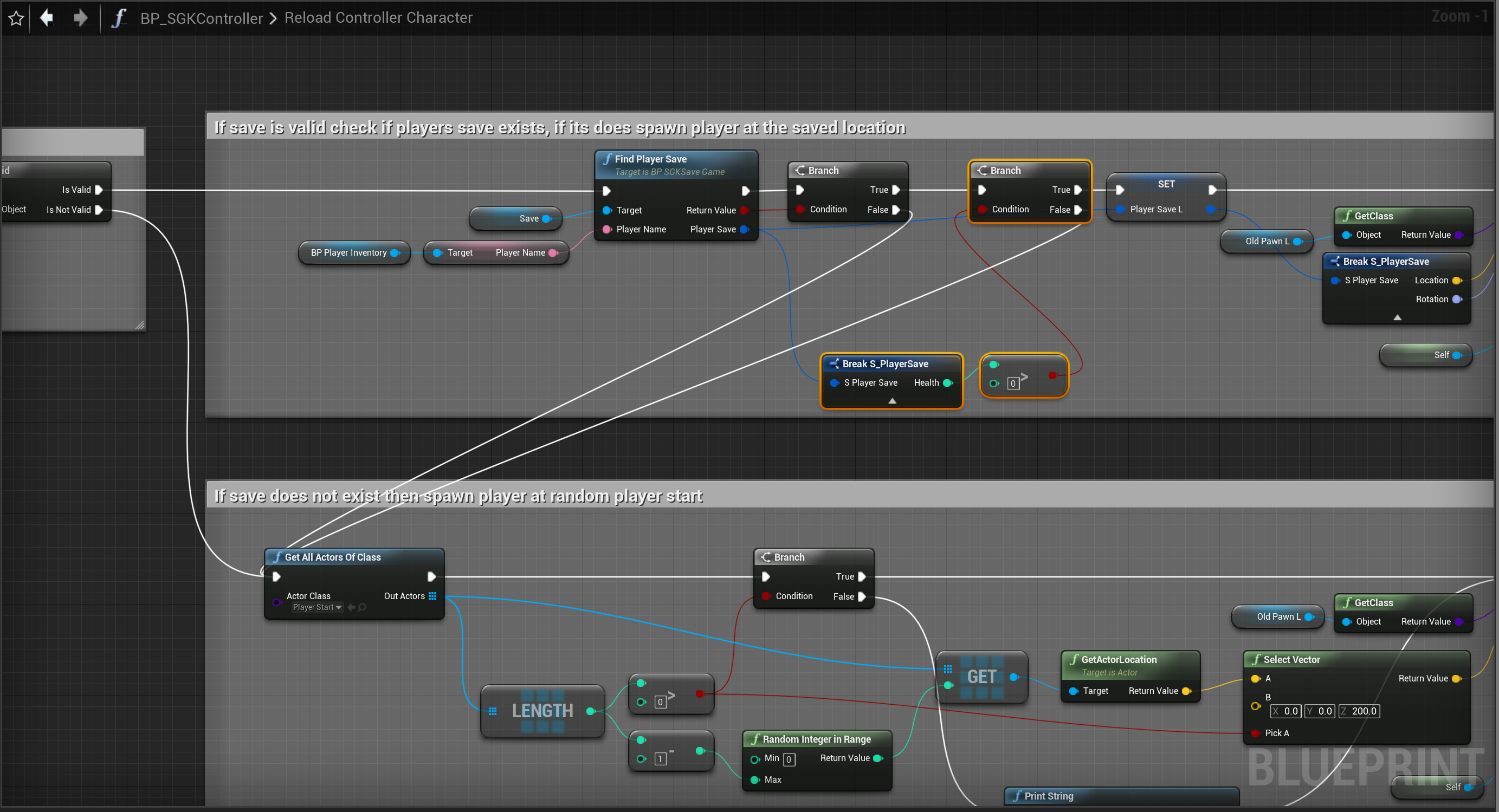Use selected asset arrow under Actor Class
This screenshot has width=1499, height=812.
coord(351,607)
